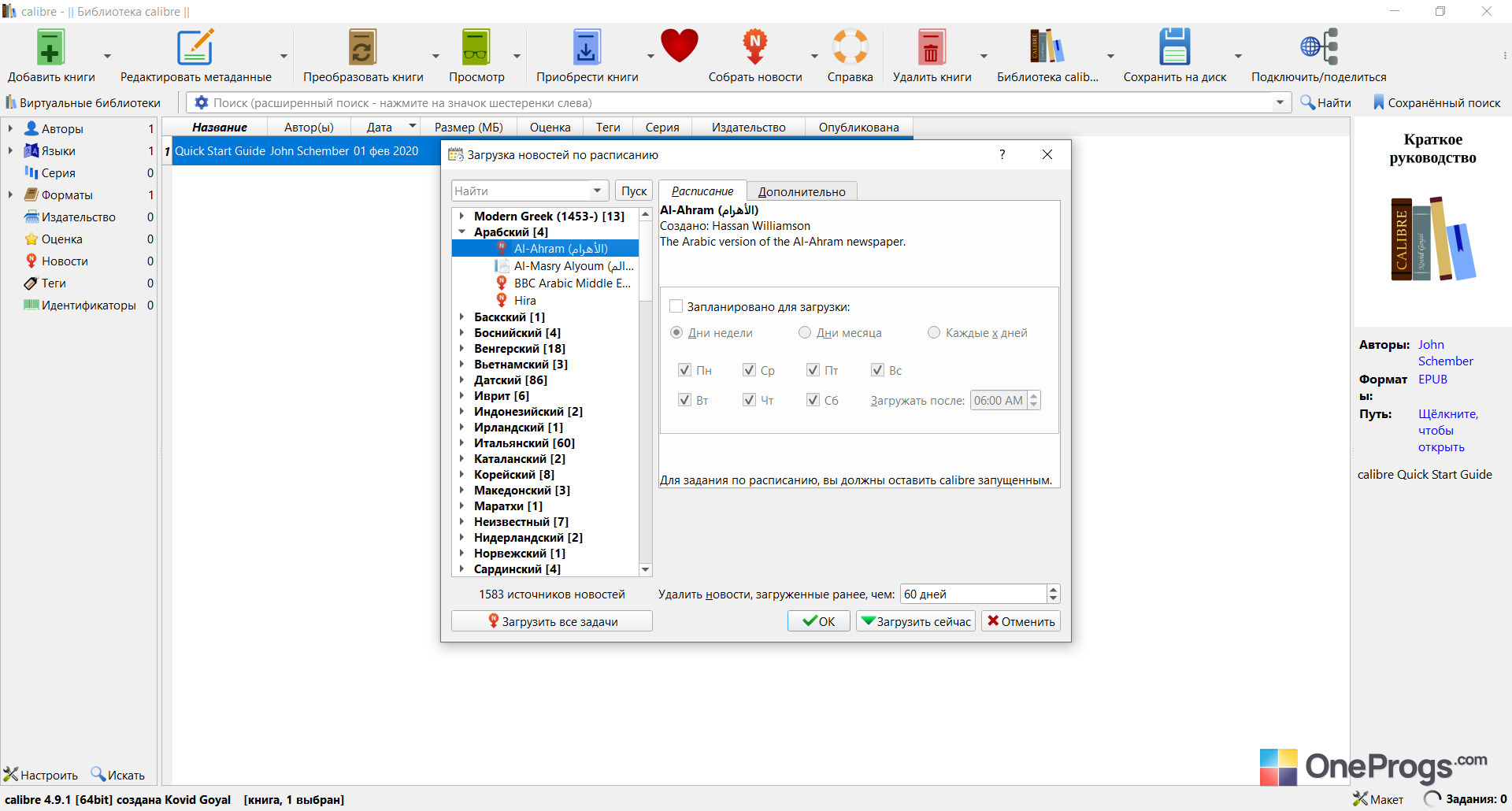
Task: Sort by the Автор(ы) column header
Action: click(x=309, y=128)
